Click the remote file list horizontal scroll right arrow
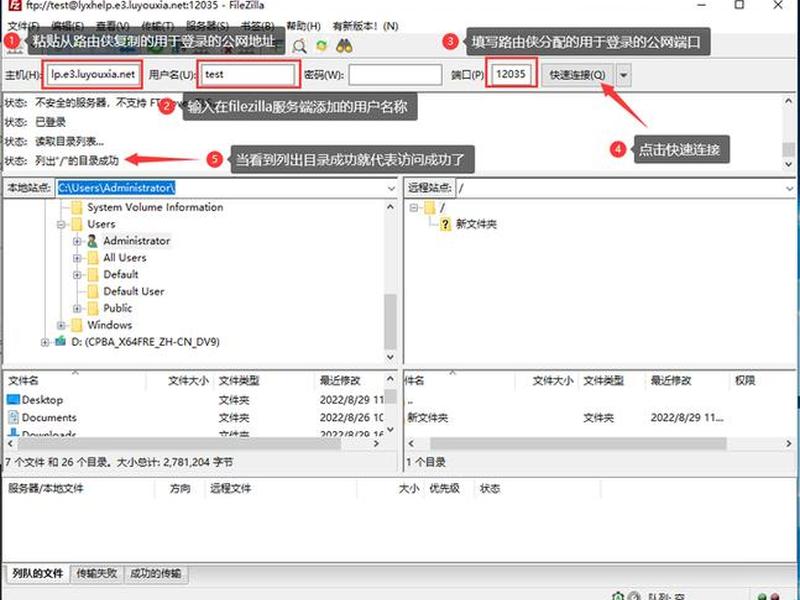This screenshot has height=600, width=800. click(x=788, y=444)
